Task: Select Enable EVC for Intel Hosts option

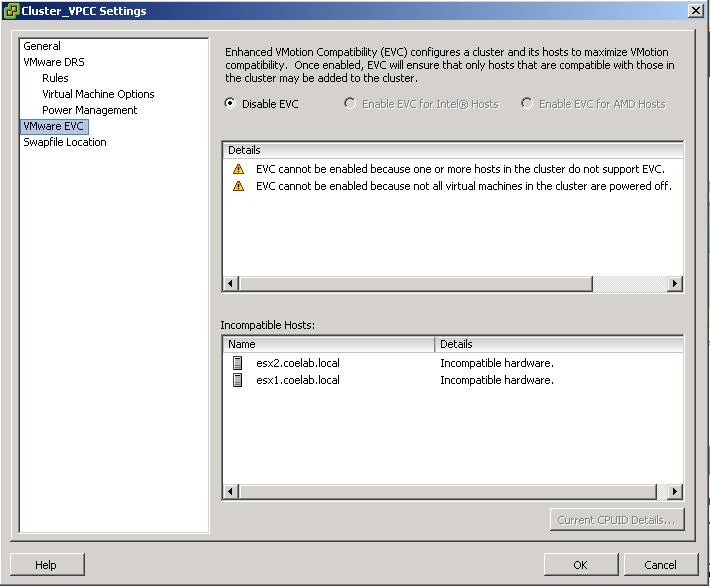Action: pos(350,104)
